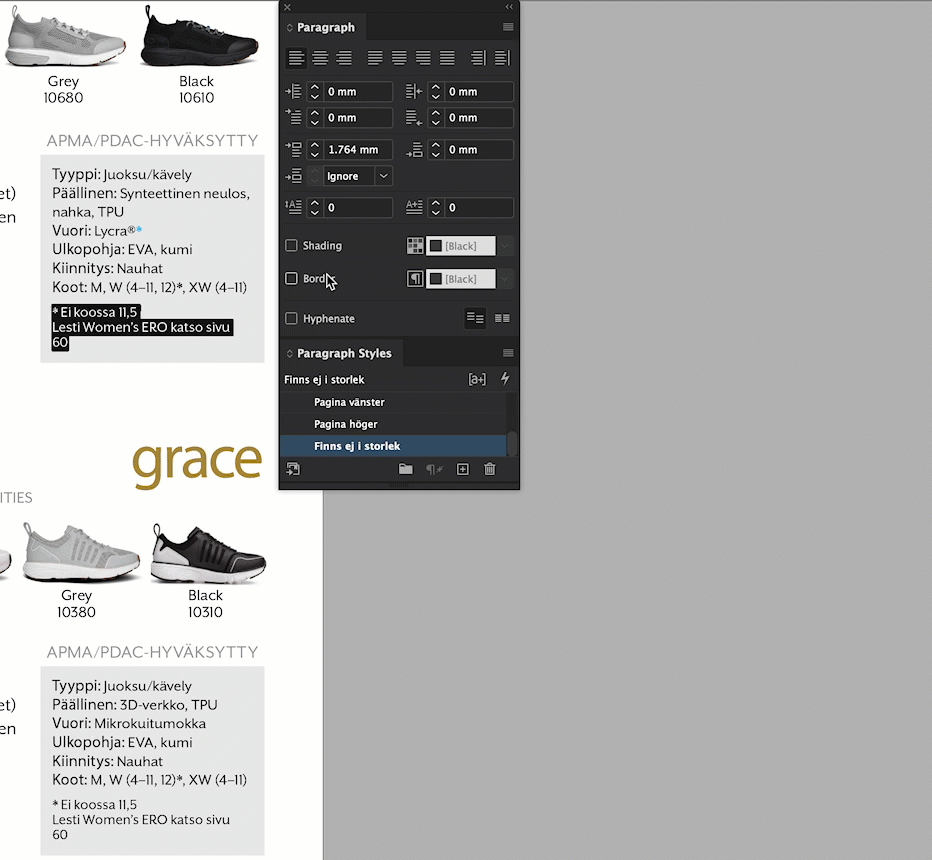Open the Shading color dropdown arrow

(x=505, y=245)
